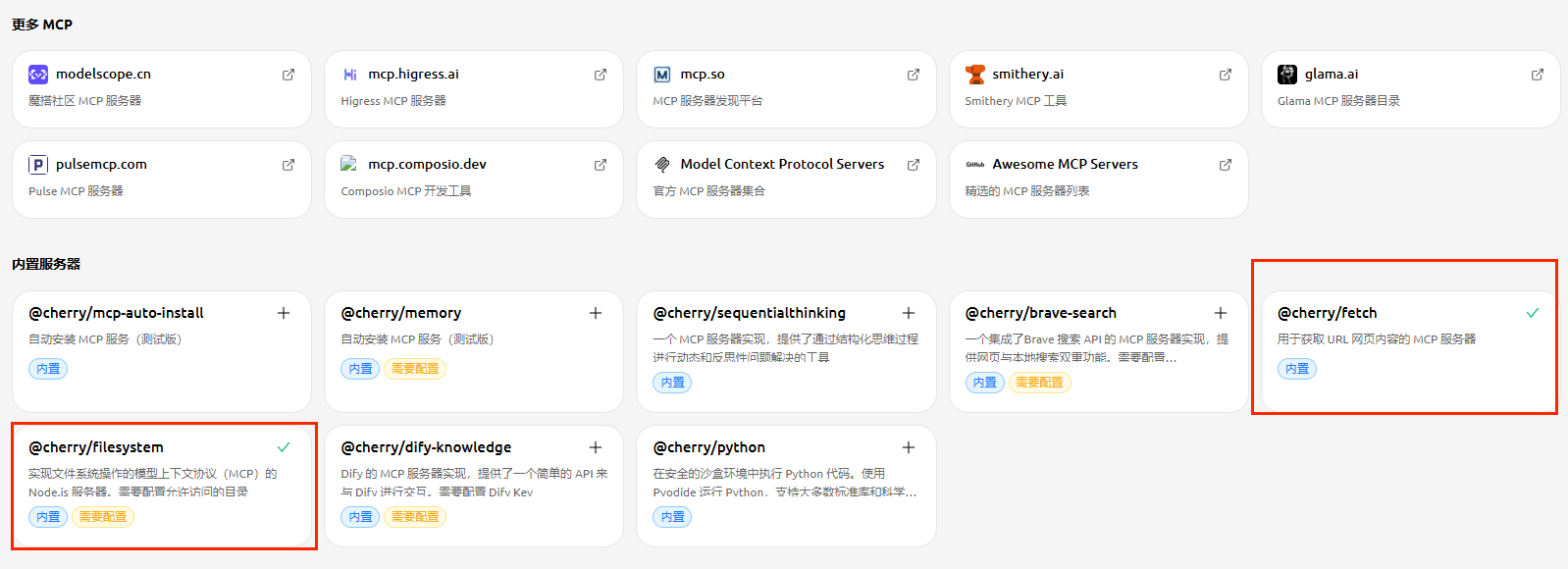Image resolution: width=1568 pixels, height=569 pixels.
Task: Click 官方 MCP 服务器集合 description
Action: point(708,191)
